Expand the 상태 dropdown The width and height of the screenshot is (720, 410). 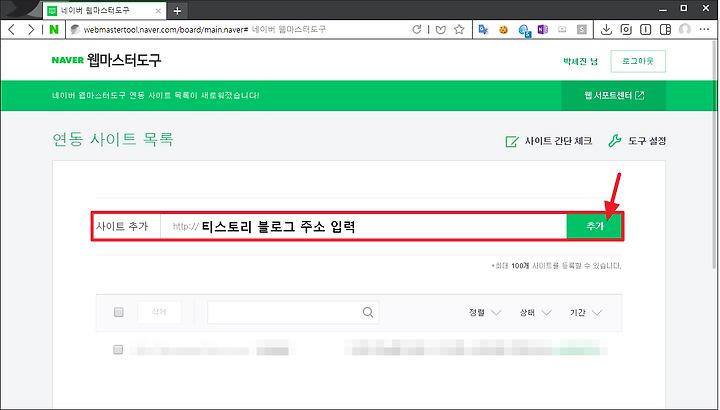(x=535, y=313)
